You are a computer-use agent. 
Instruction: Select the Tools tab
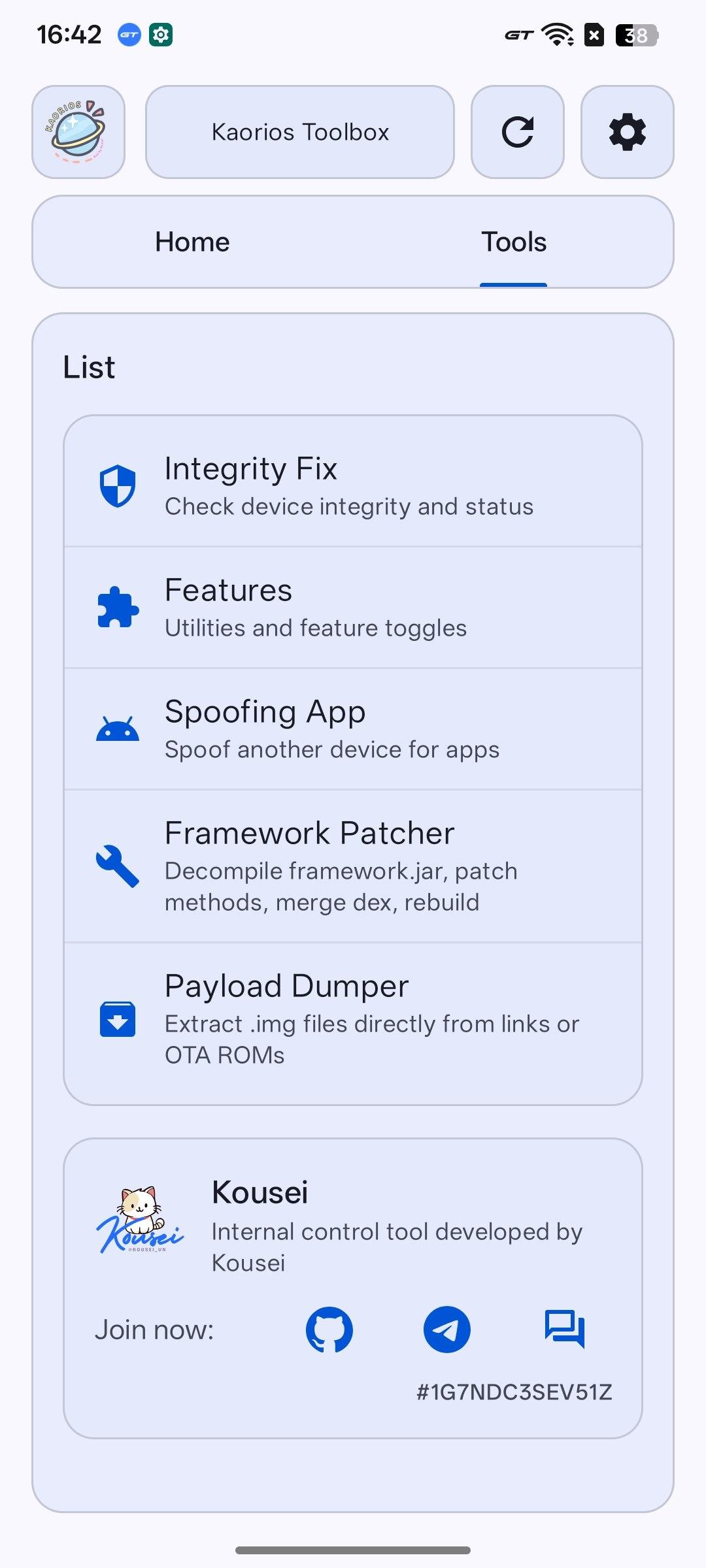(x=514, y=242)
